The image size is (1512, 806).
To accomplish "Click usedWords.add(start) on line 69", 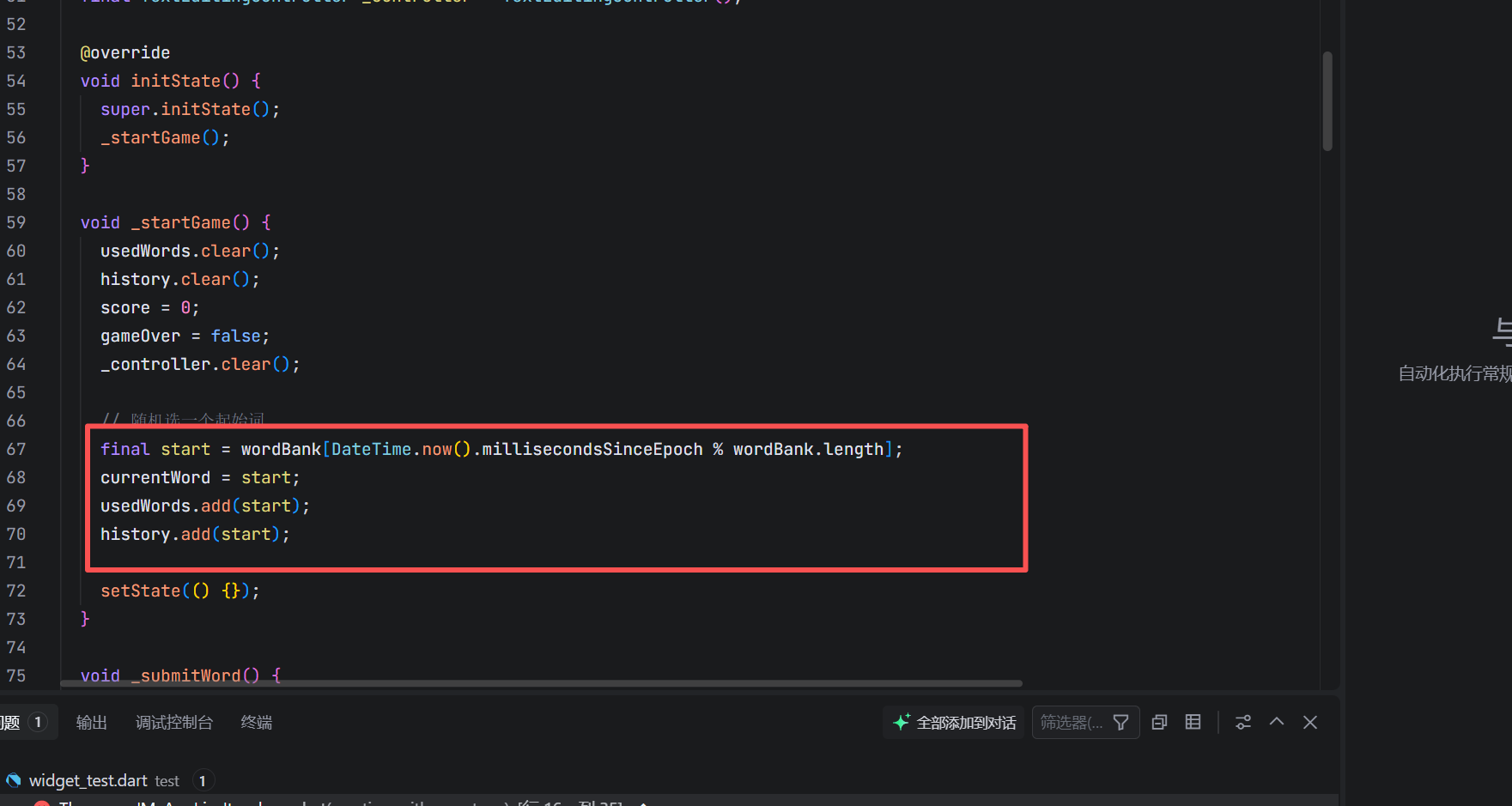I will click(205, 506).
